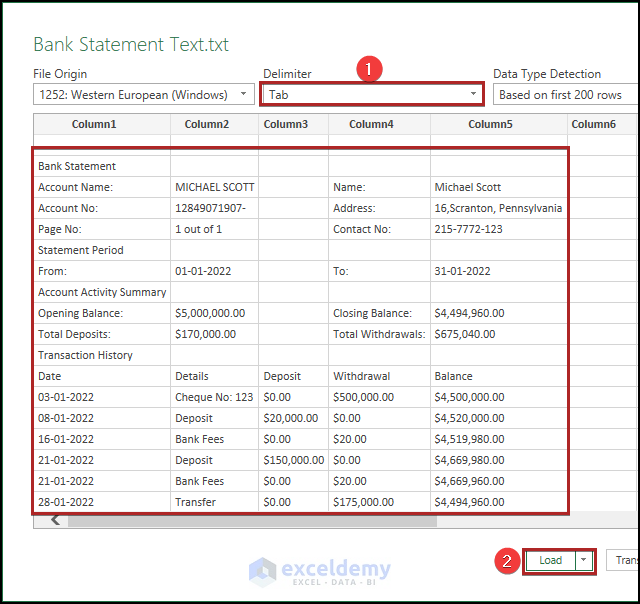Select the Column4 header
The width and height of the screenshot is (640, 604).
point(379,124)
